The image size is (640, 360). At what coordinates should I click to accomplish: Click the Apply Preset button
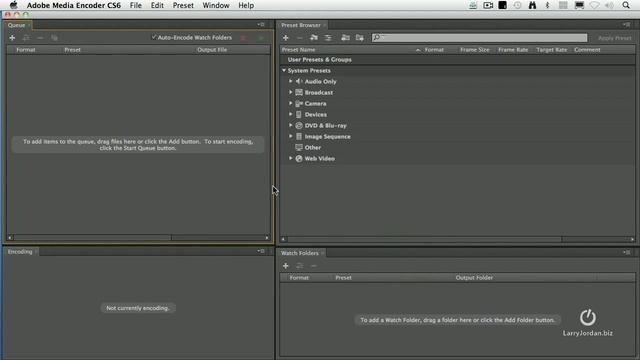(x=615, y=38)
